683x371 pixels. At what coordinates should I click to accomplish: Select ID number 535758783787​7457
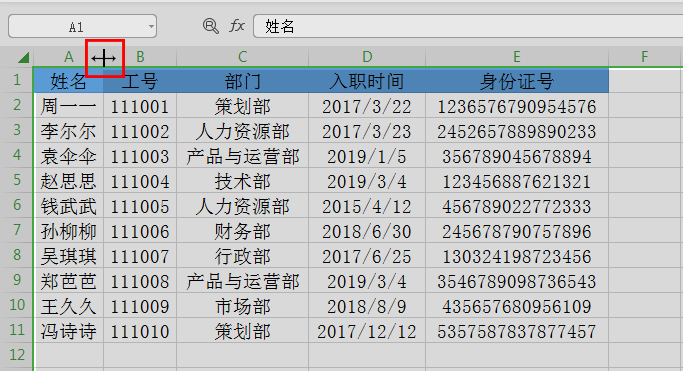click(517, 331)
